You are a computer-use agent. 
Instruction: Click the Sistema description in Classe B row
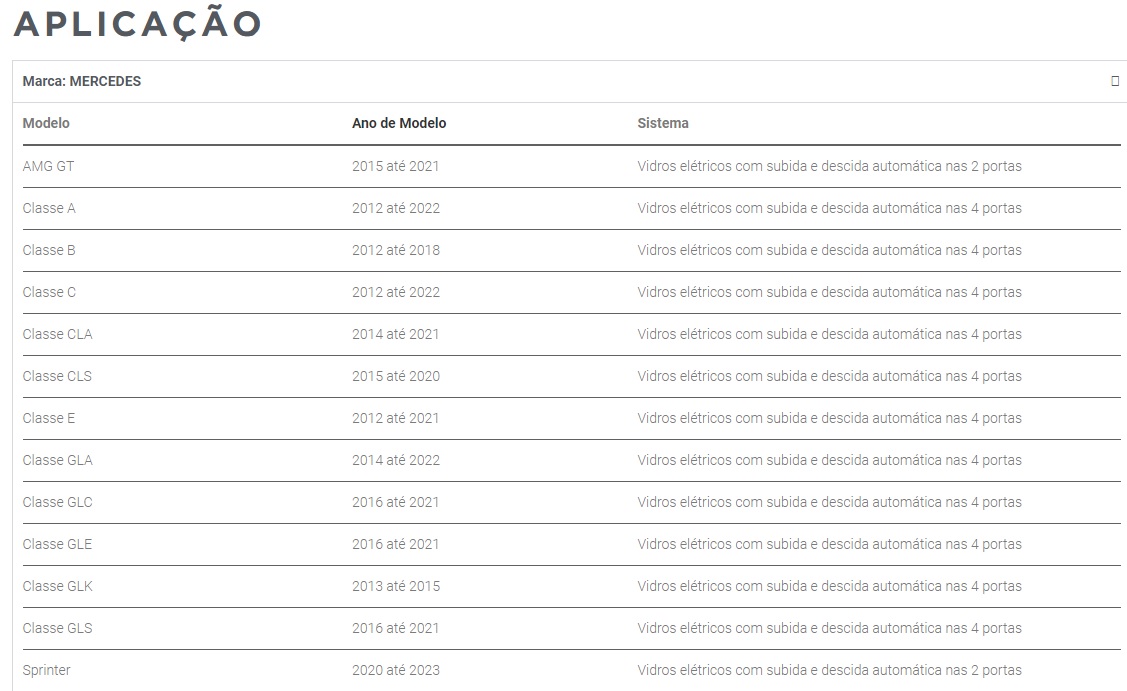click(x=829, y=250)
